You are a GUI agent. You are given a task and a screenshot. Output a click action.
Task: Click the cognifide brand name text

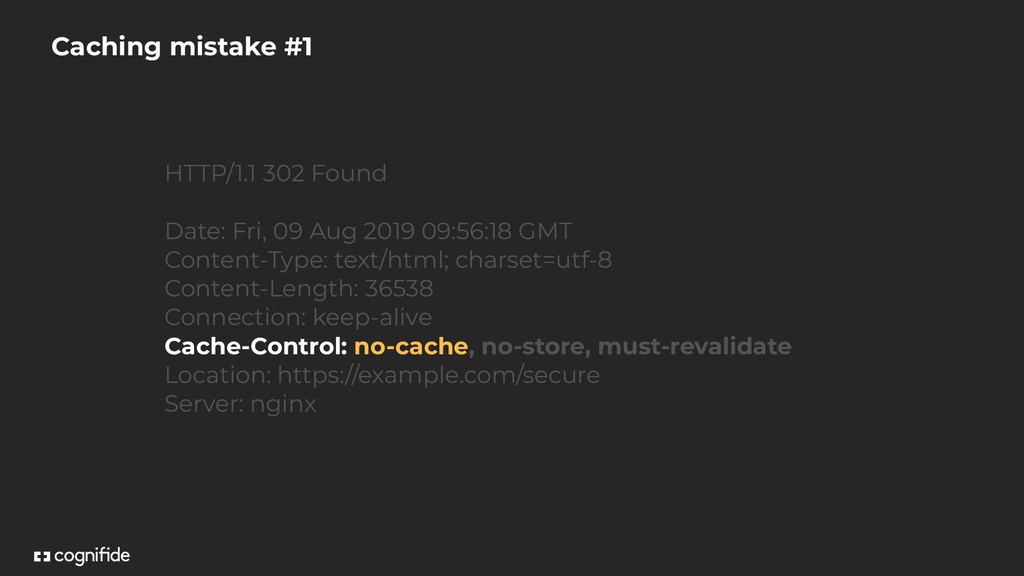click(92, 556)
